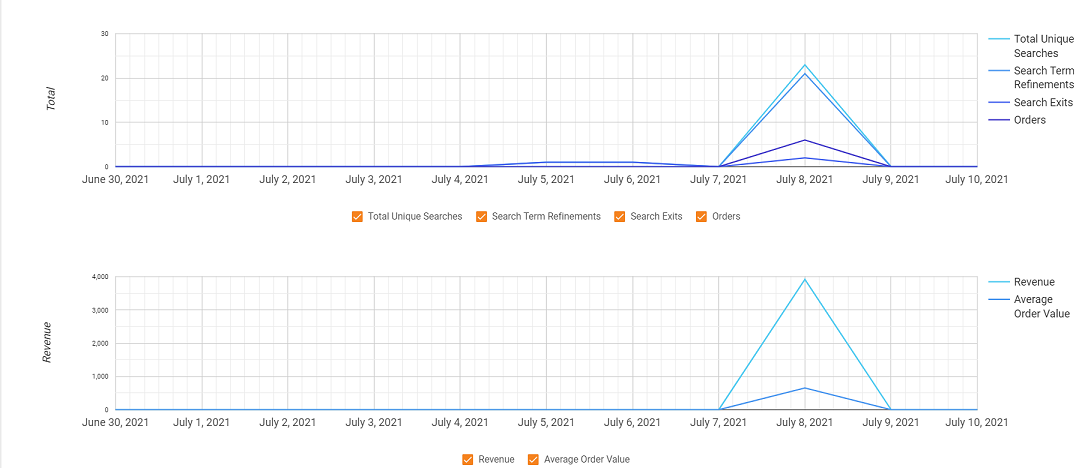The height and width of the screenshot is (468, 1085).
Task: Toggle the Search Term Refinements checkbox
Action: coord(482,216)
